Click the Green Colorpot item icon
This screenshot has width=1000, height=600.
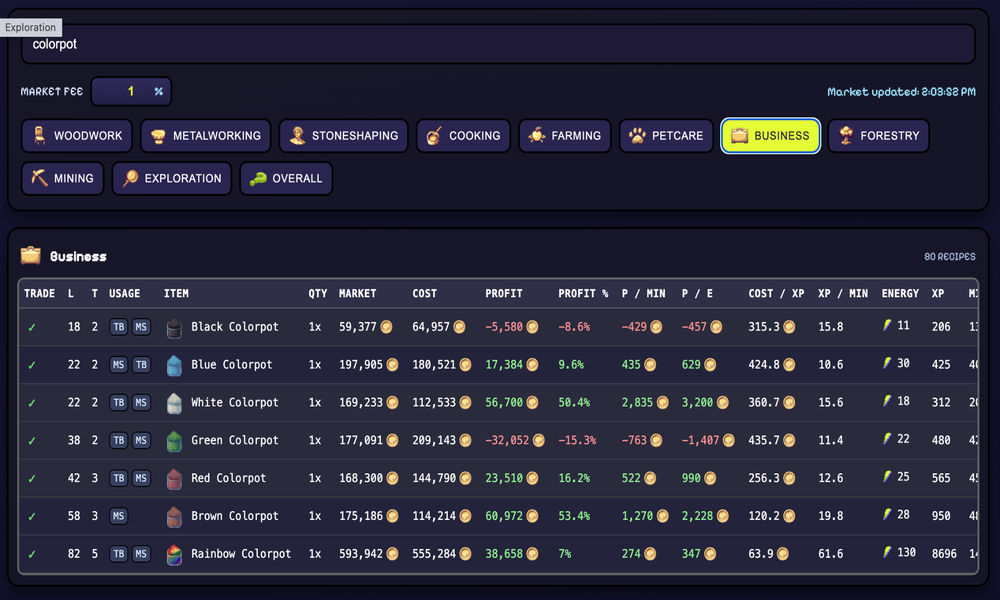pos(174,441)
